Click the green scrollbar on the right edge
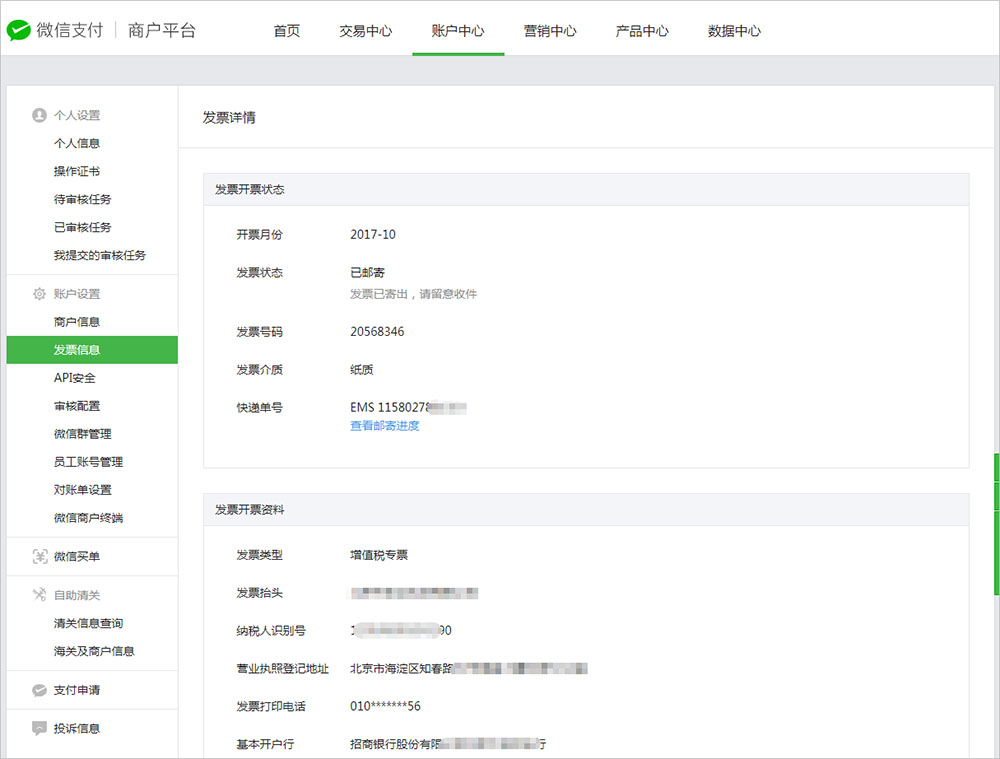The width and height of the screenshot is (1000, 759). tap(997, 524)
